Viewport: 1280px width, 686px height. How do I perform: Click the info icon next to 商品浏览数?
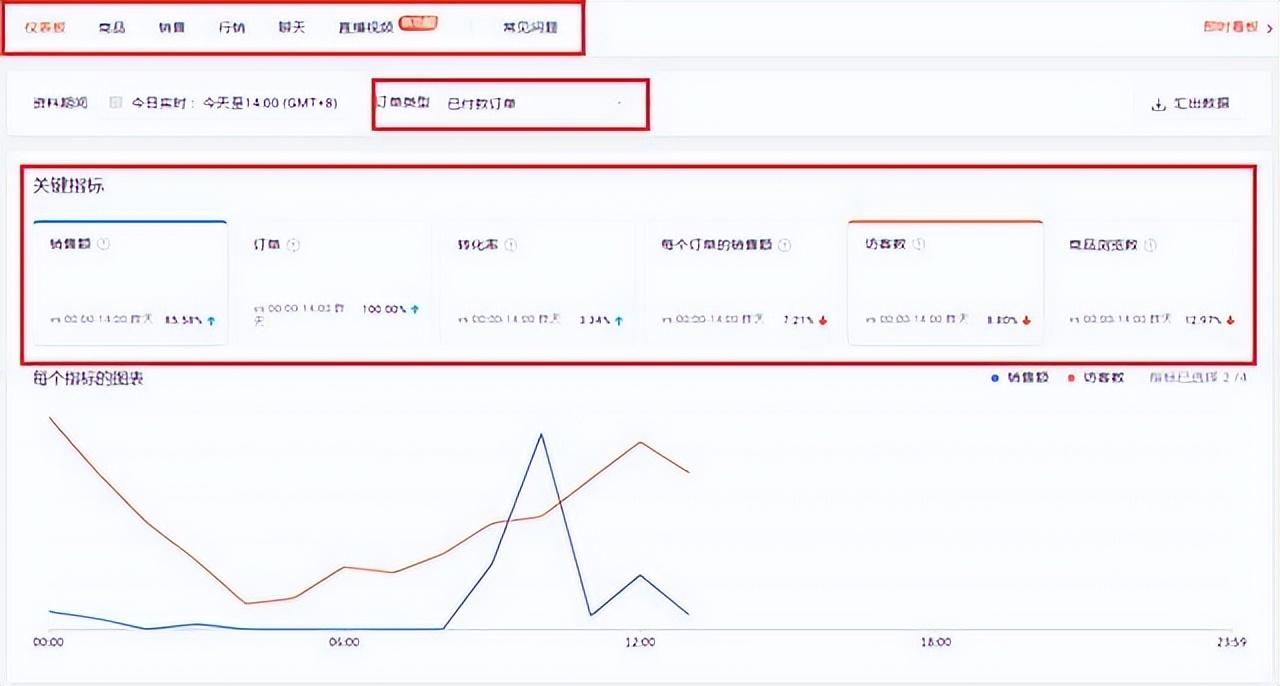click(x=1150, y=245)
